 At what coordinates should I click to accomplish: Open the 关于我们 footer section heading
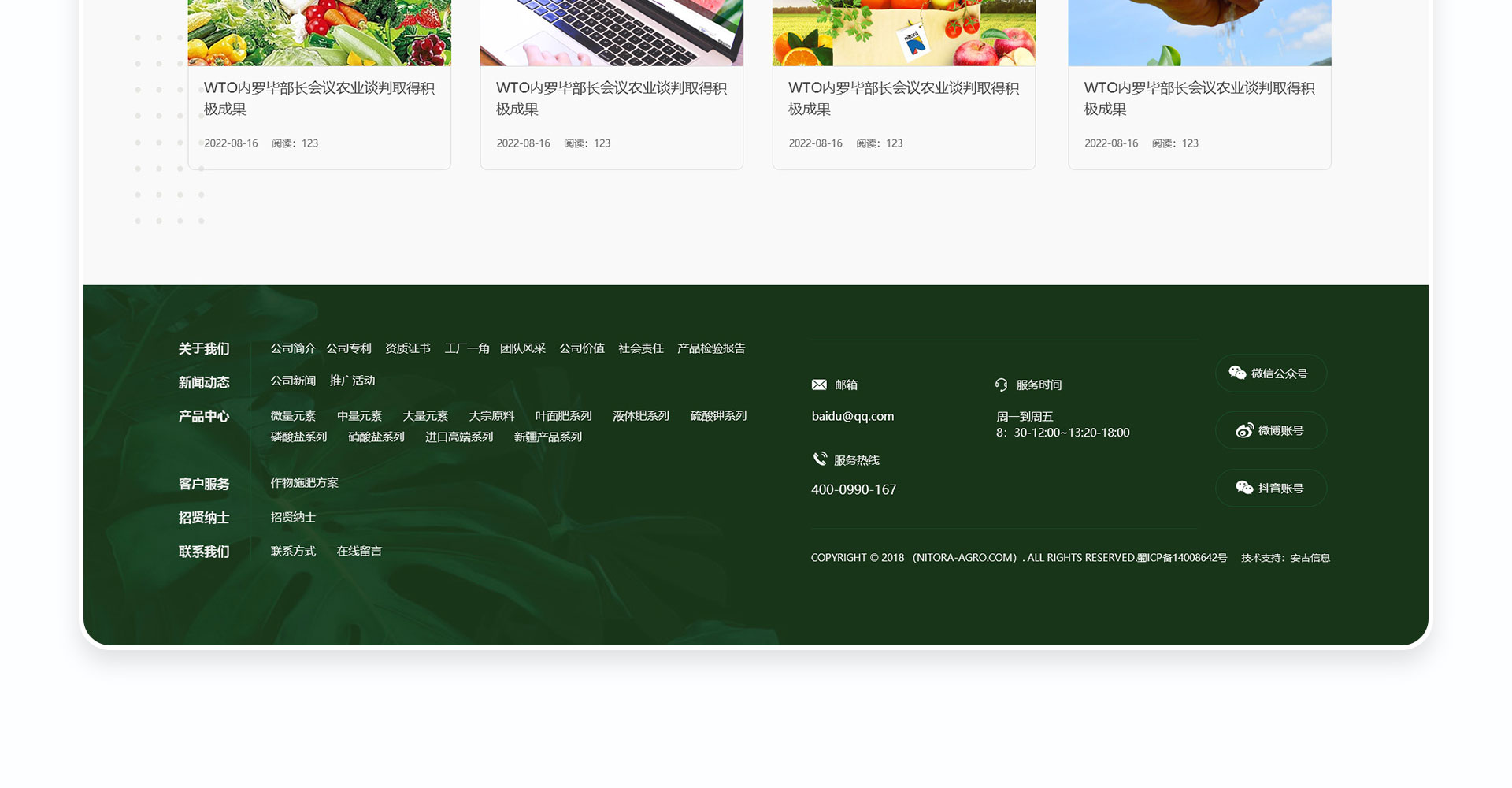point(204,348)
